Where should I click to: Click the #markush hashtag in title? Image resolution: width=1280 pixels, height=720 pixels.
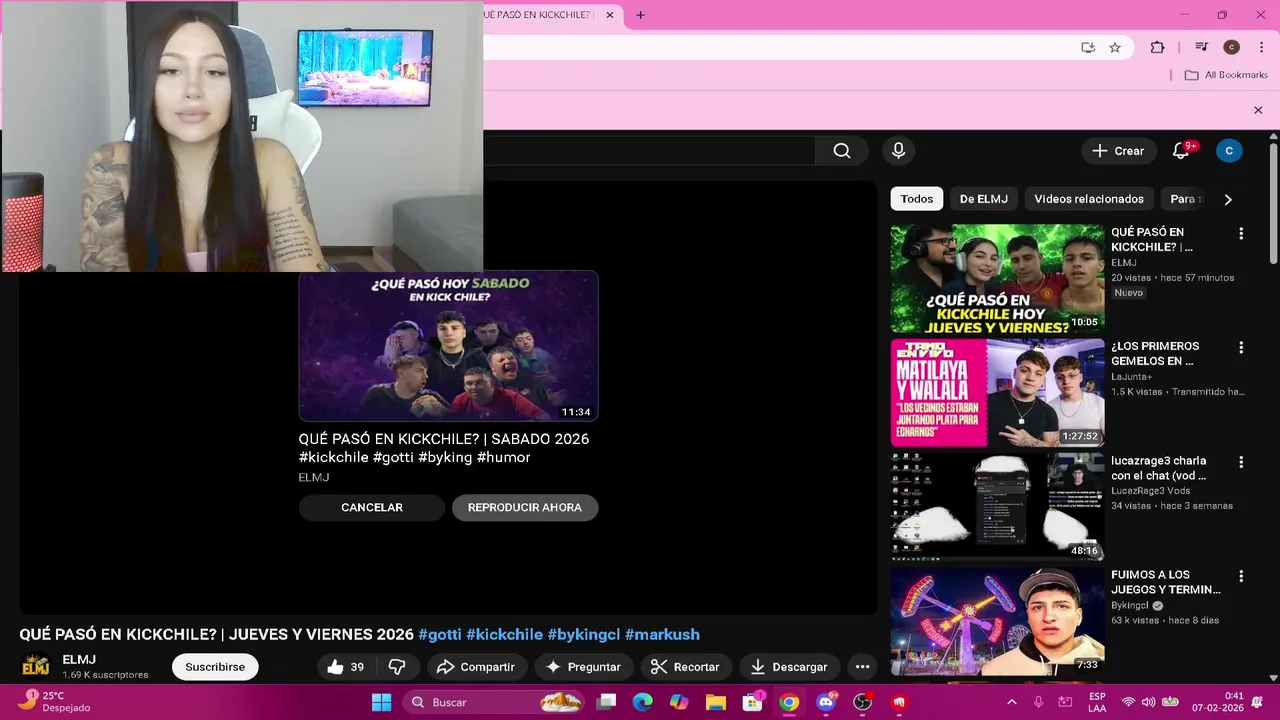[x=662, y=635]
